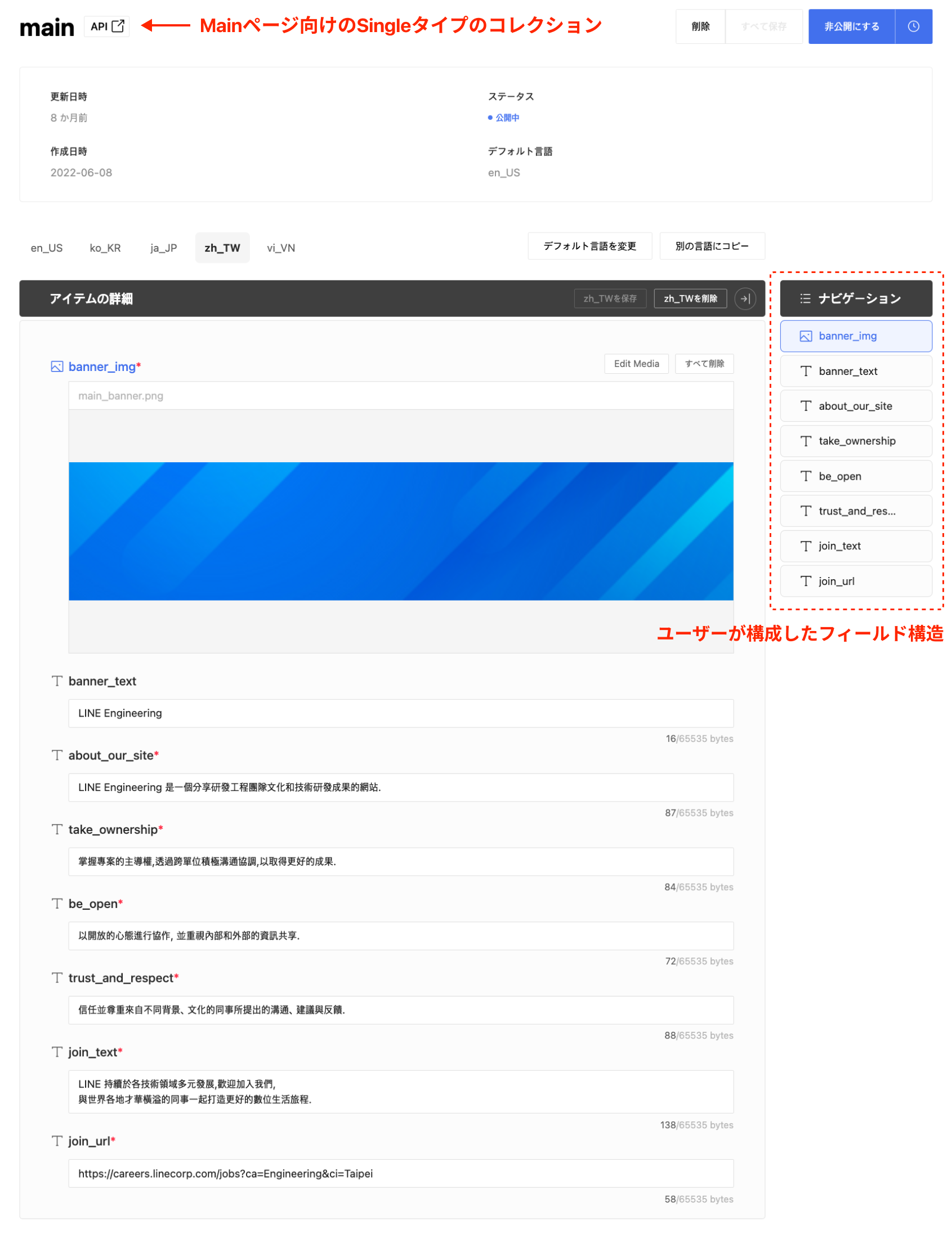
Task: Click the be_open text input
Action: click(x=401, y=936)
